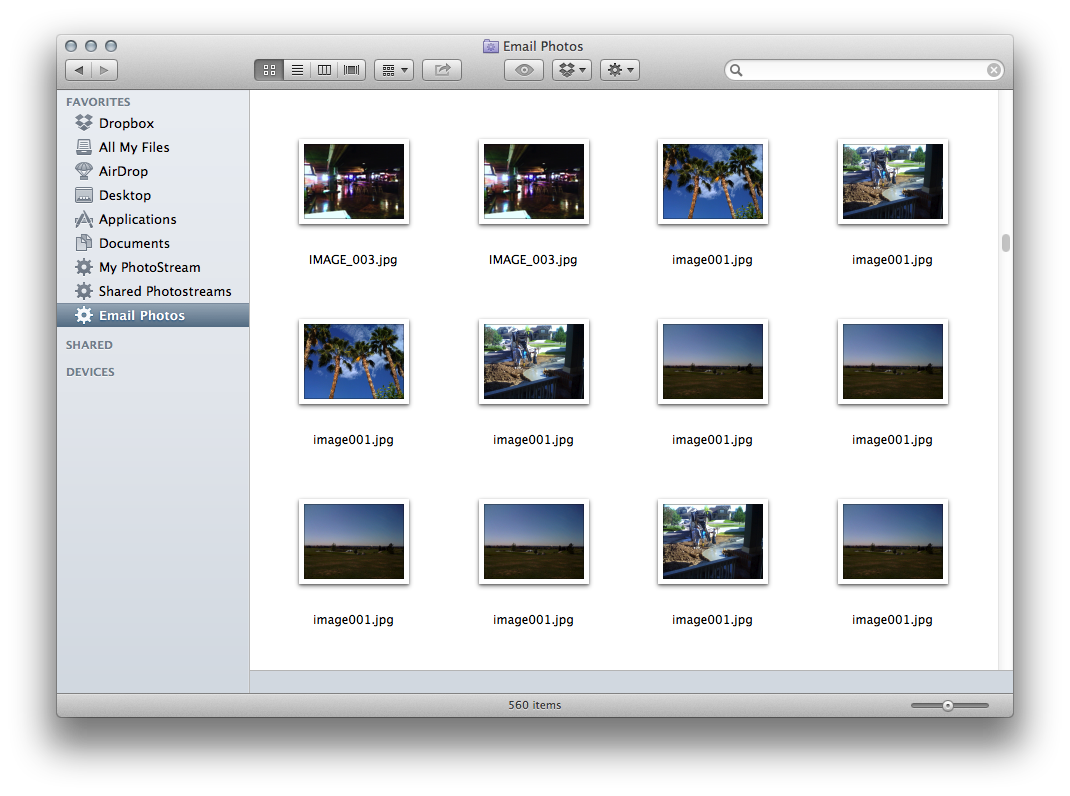The height and width of the screenshot is (796, 1070).
Task: Open All My Files in sidebar
Action: pos(153,147)
